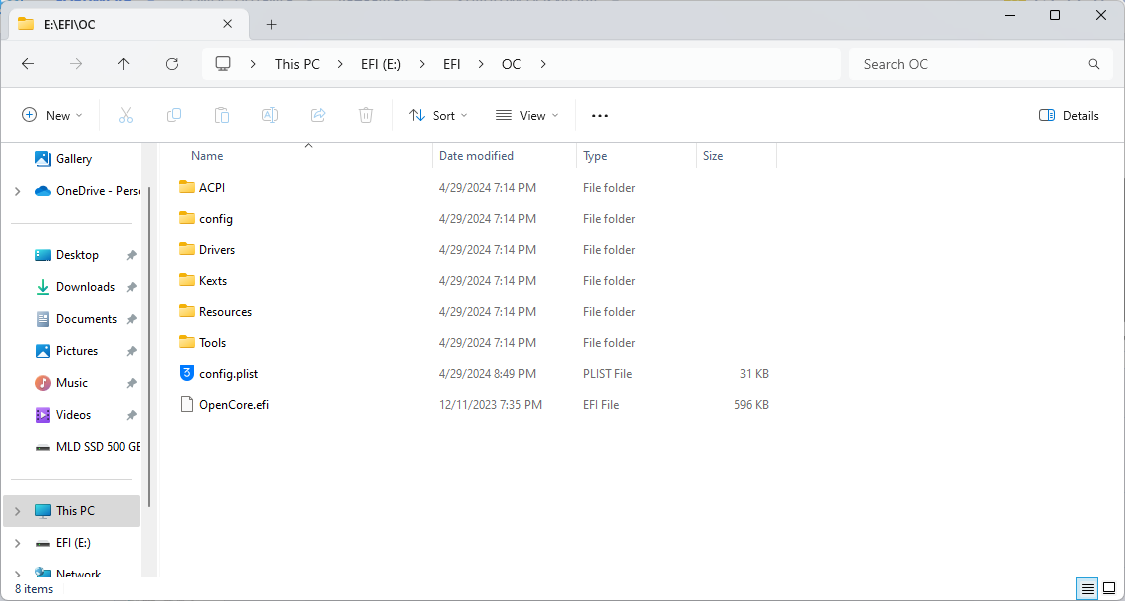Open the Sort dropdown menu
This screenshot has width=1125, height=601.
(438, 115)
